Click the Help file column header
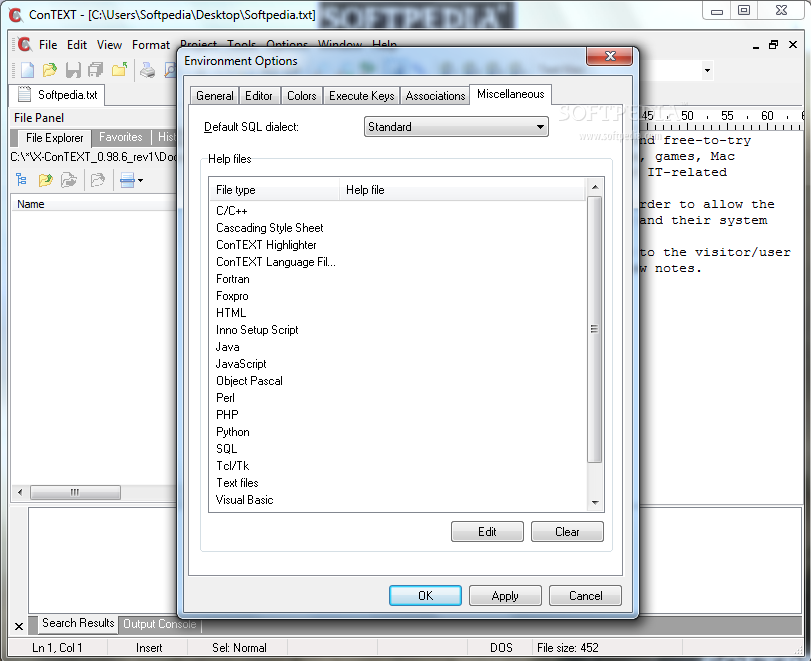 462,190
